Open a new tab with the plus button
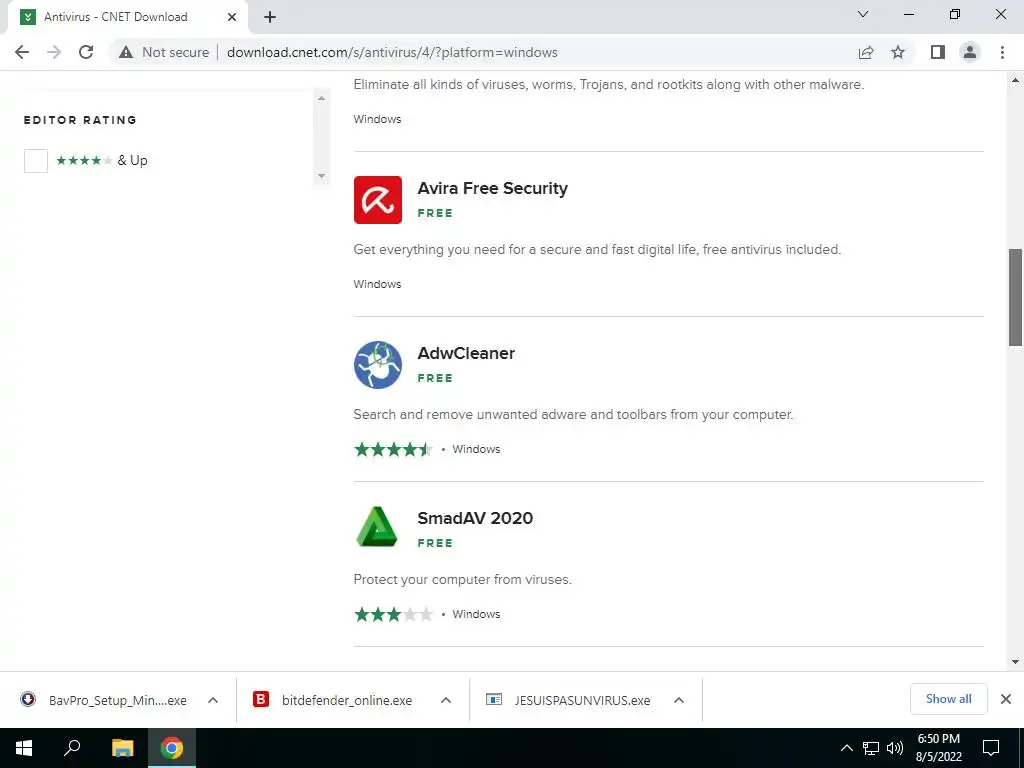Image resolution: width=1024 pixels, height=768 pixels. point(270,17)
